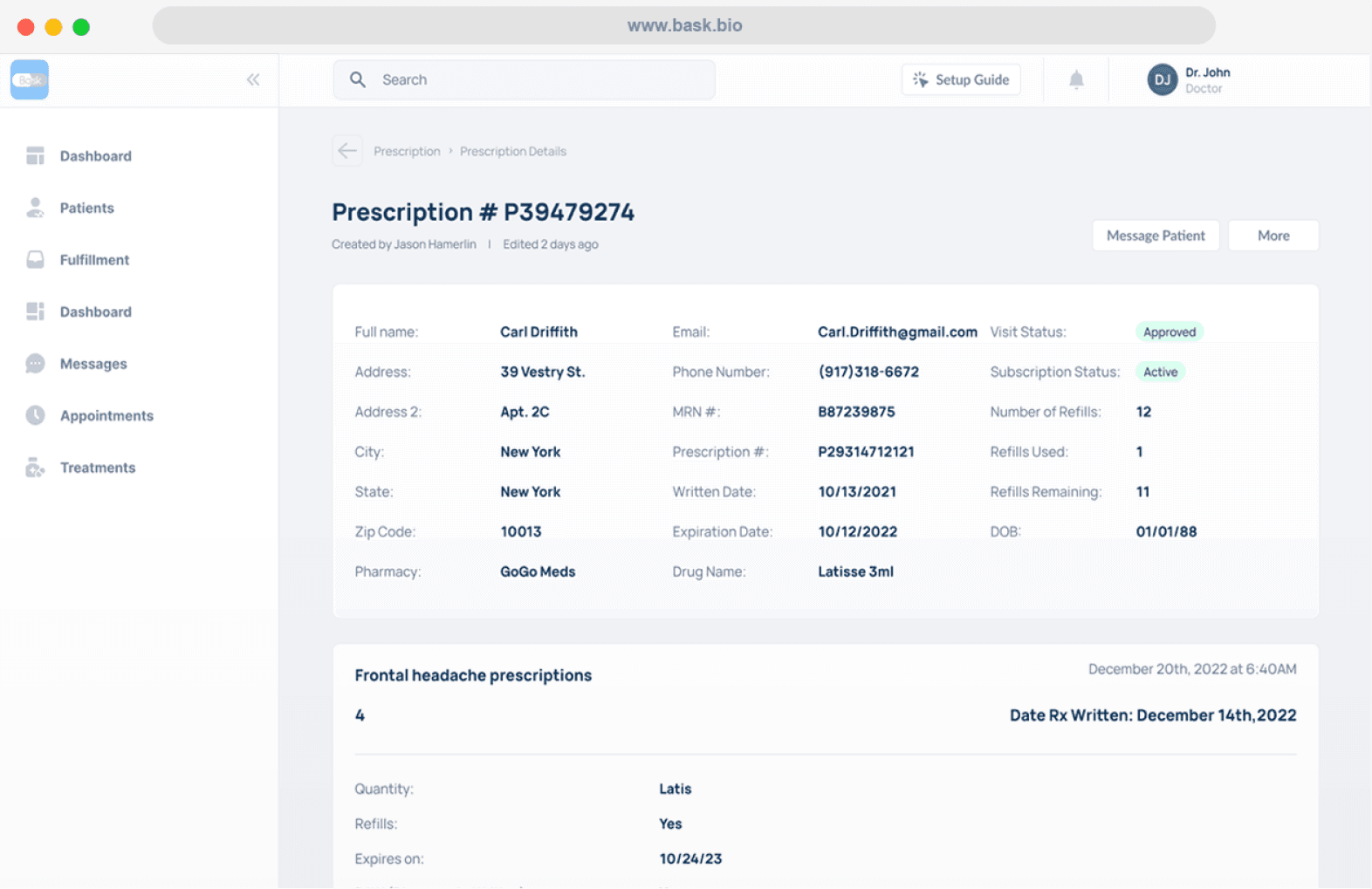Open the Setup Guide button
Image resolution: width=1372 pixels, height=889 pixels.
(961, 80)
